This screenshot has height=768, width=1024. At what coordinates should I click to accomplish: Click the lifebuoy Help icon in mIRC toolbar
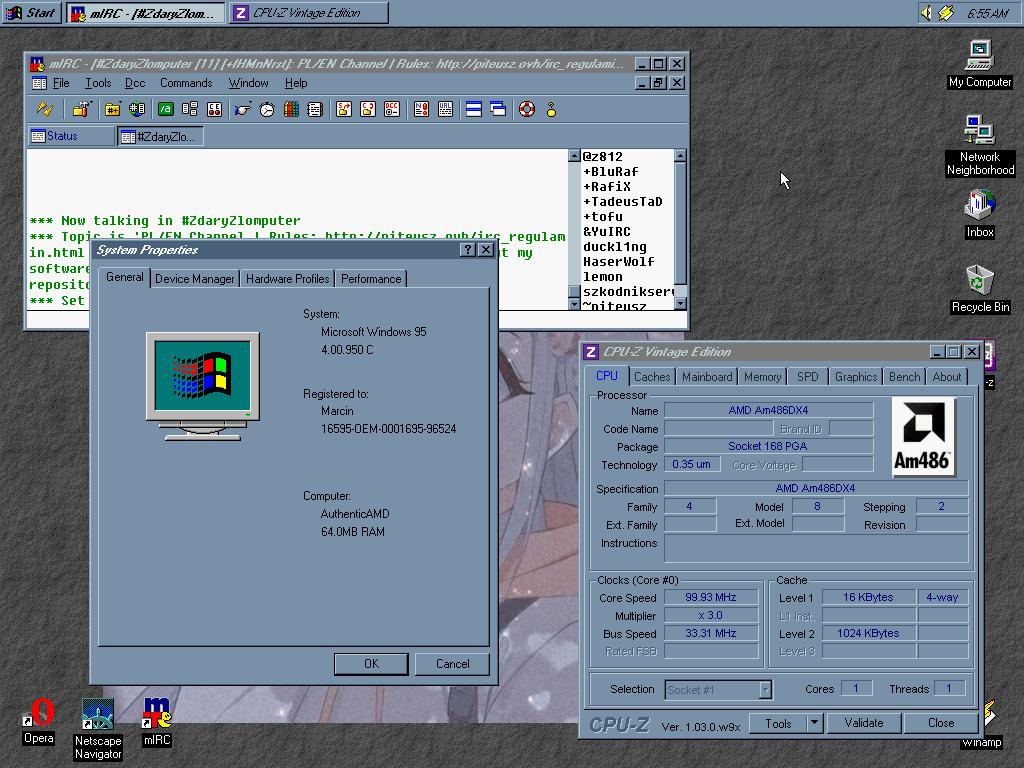tap(527, 109)
